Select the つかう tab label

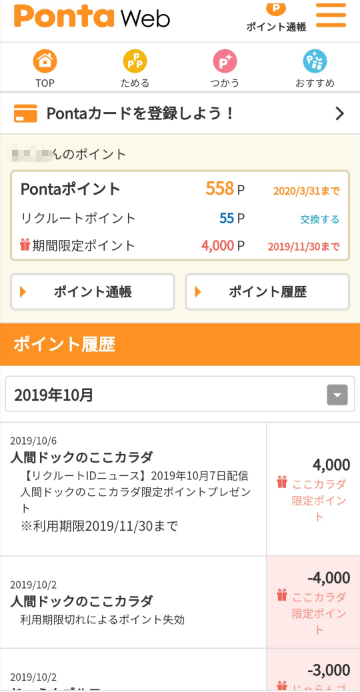coord(225,83)
